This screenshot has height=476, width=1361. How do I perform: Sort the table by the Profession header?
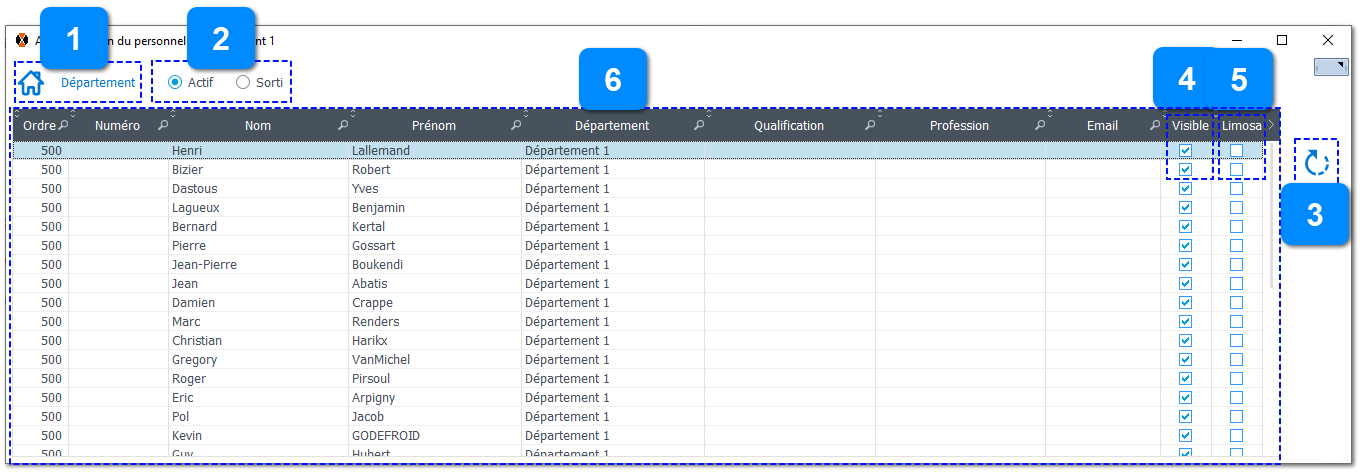click(x=958, y=126)
